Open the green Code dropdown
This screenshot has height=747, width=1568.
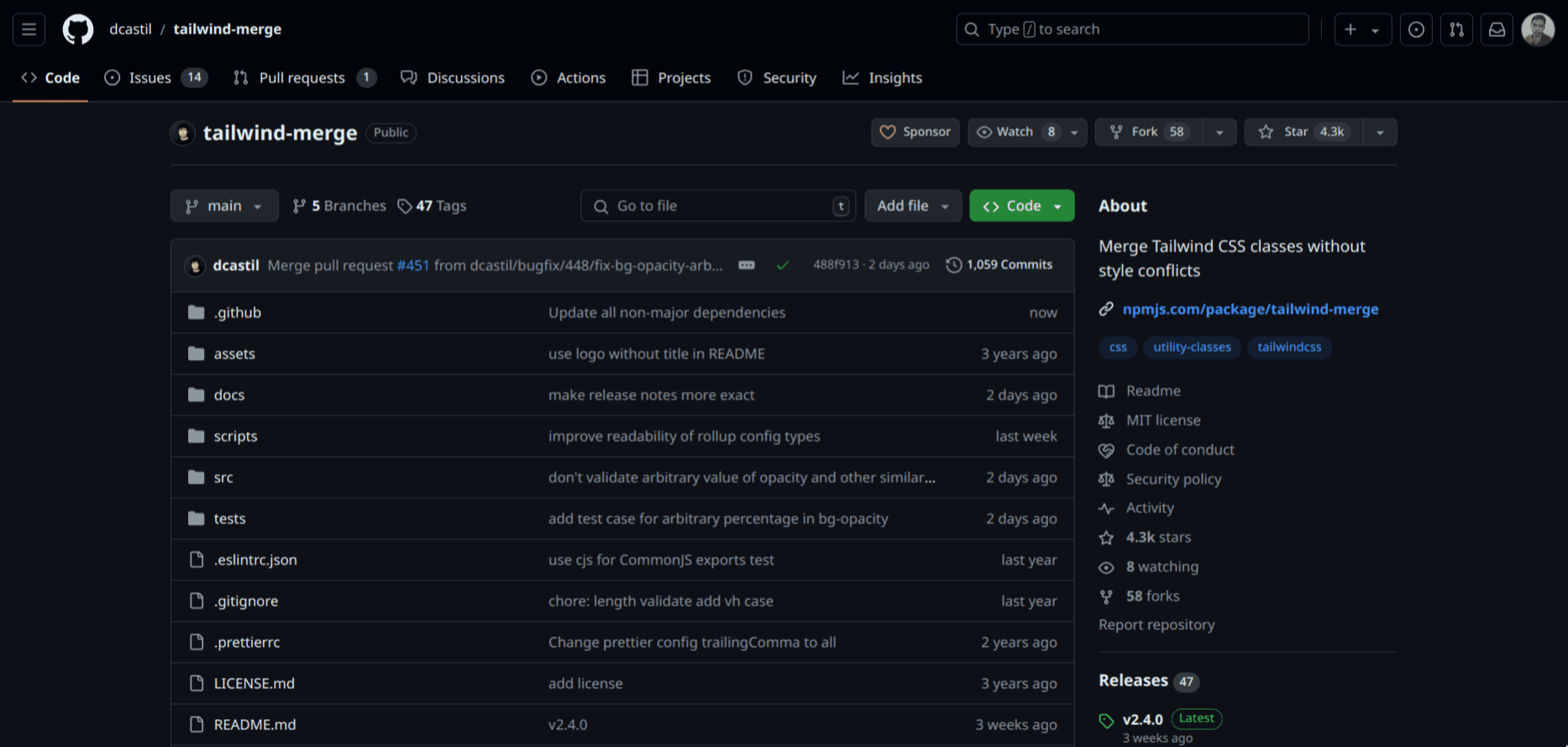pos(1022,206)
